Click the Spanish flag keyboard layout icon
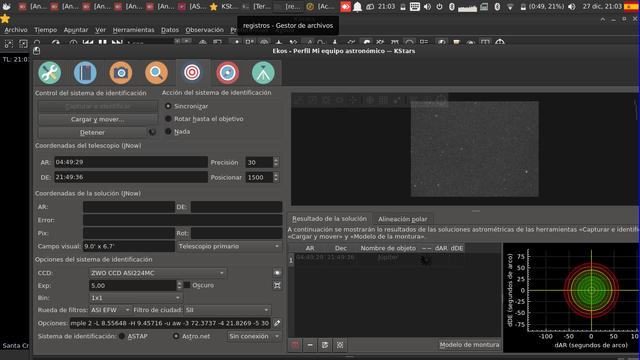The width and height of the screenshot is (640, 360). point(631,7)
